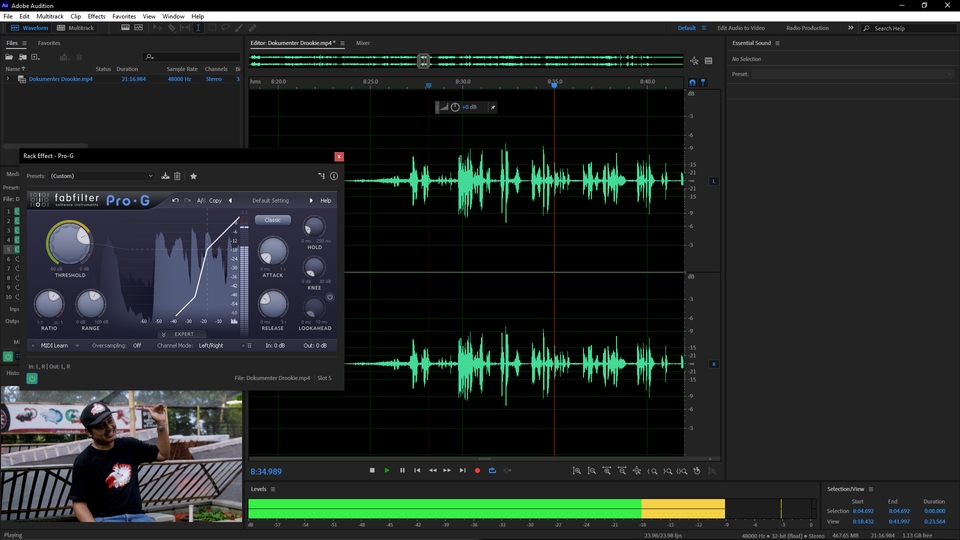Viewport: 960px width, 540px height.
Task: Click the Rewind button
Action: click(x=433, y=470)
